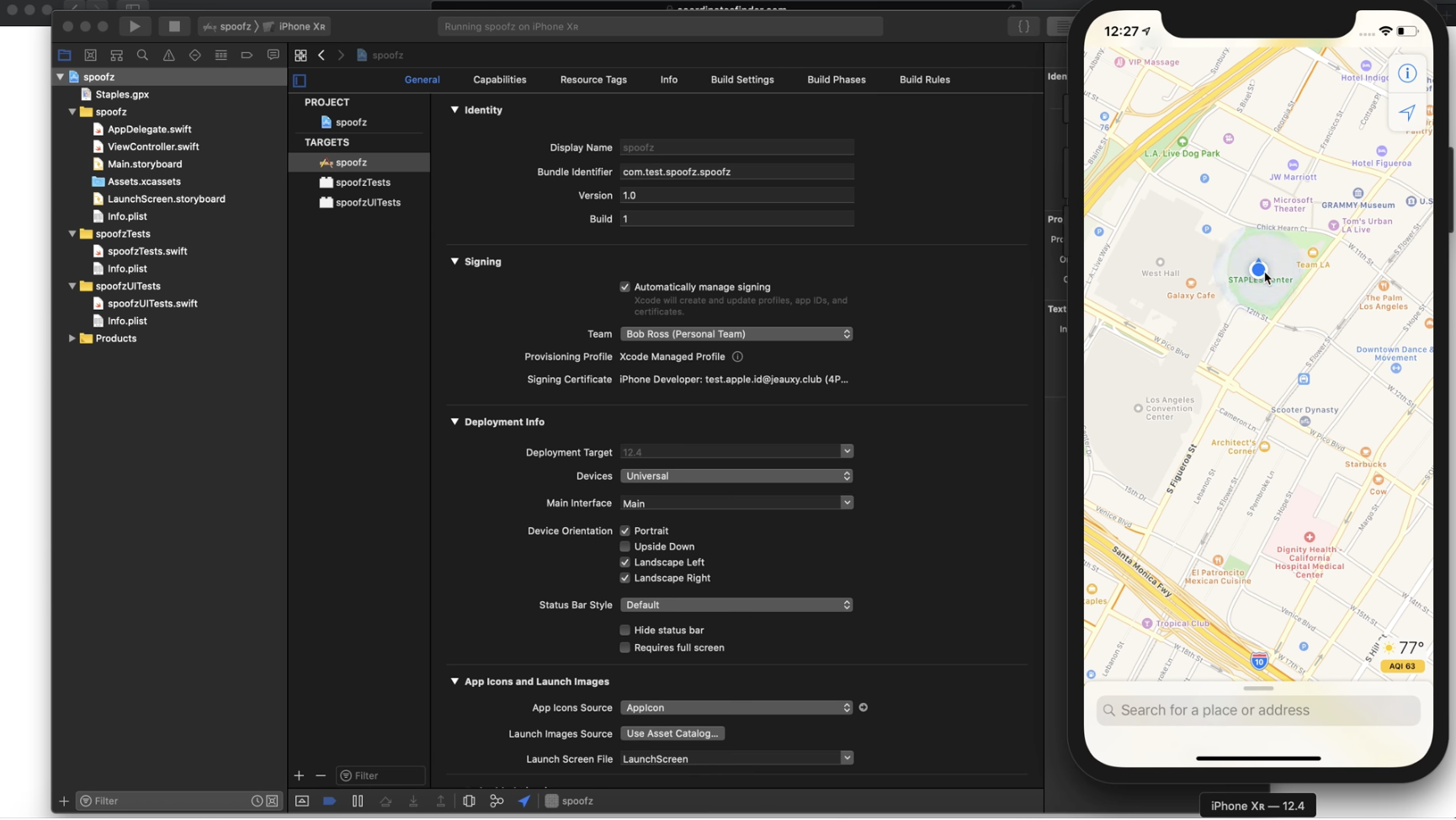Open the App Icons Source dropdown
Image resolution: width=1456 pixels, height=820 pixels.
736,707
